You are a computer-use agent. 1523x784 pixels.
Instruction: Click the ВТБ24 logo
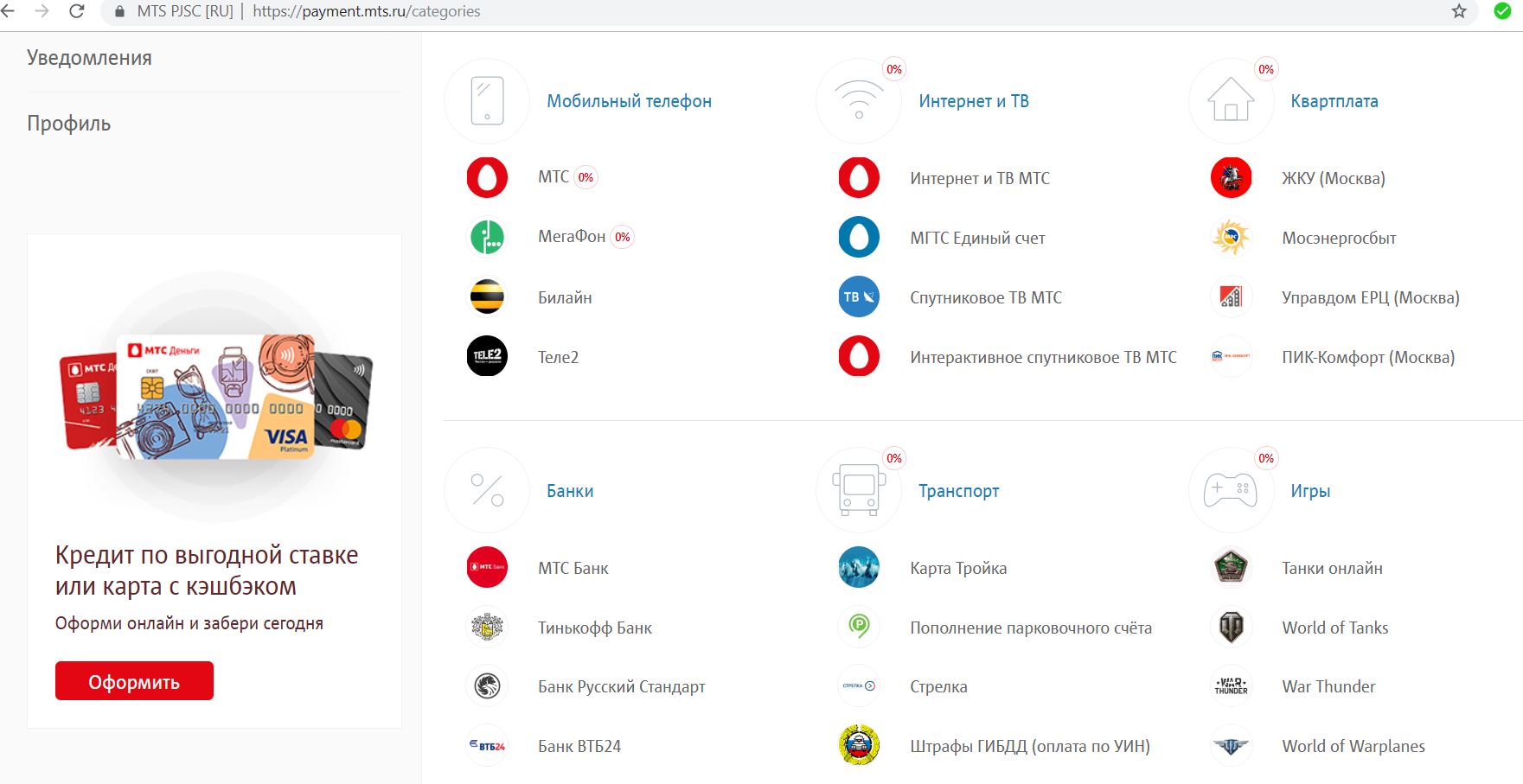(x=487, y=745)
